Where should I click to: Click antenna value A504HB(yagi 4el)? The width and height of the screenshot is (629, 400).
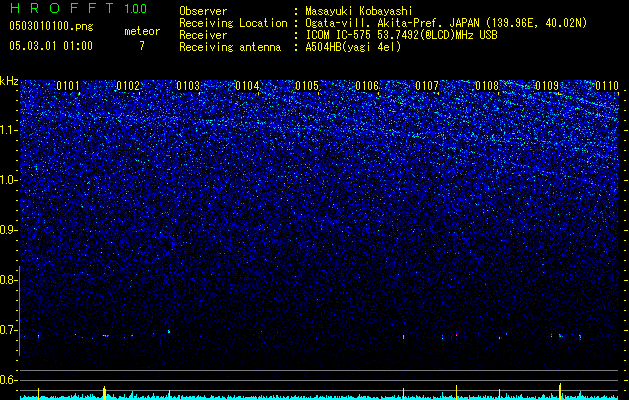(353, 47)
